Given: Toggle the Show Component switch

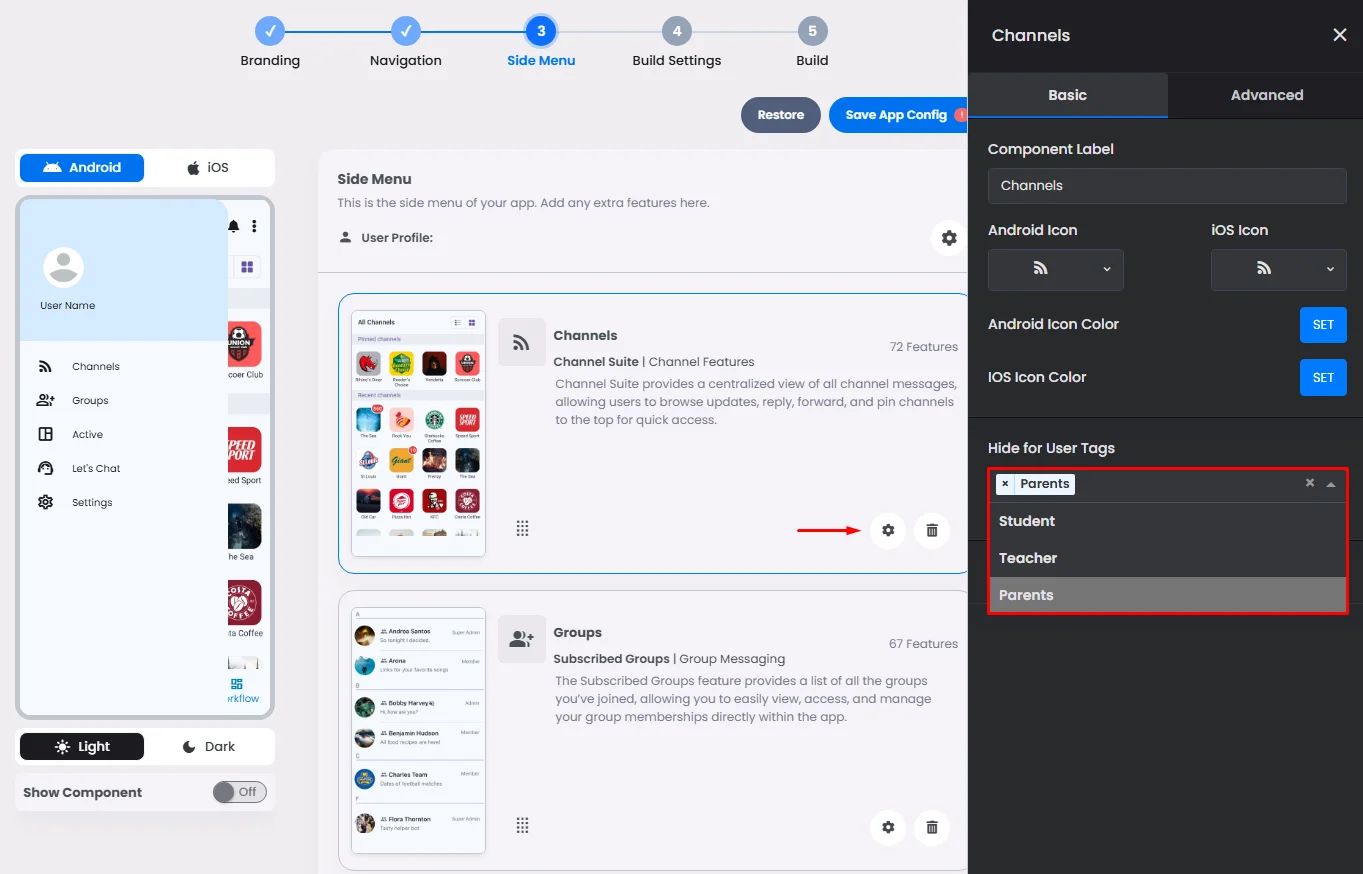Looking at the screenshot, I should [x=239, y=792].
